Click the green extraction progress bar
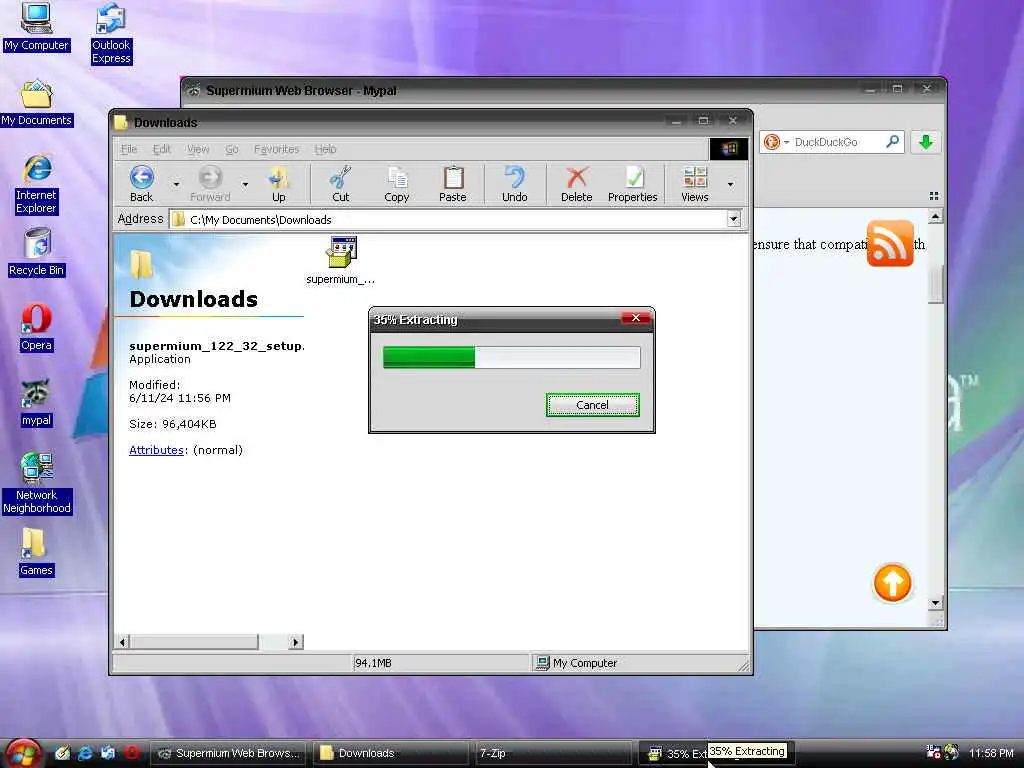This screenshot has height=768, width=1024. [511, 357]
